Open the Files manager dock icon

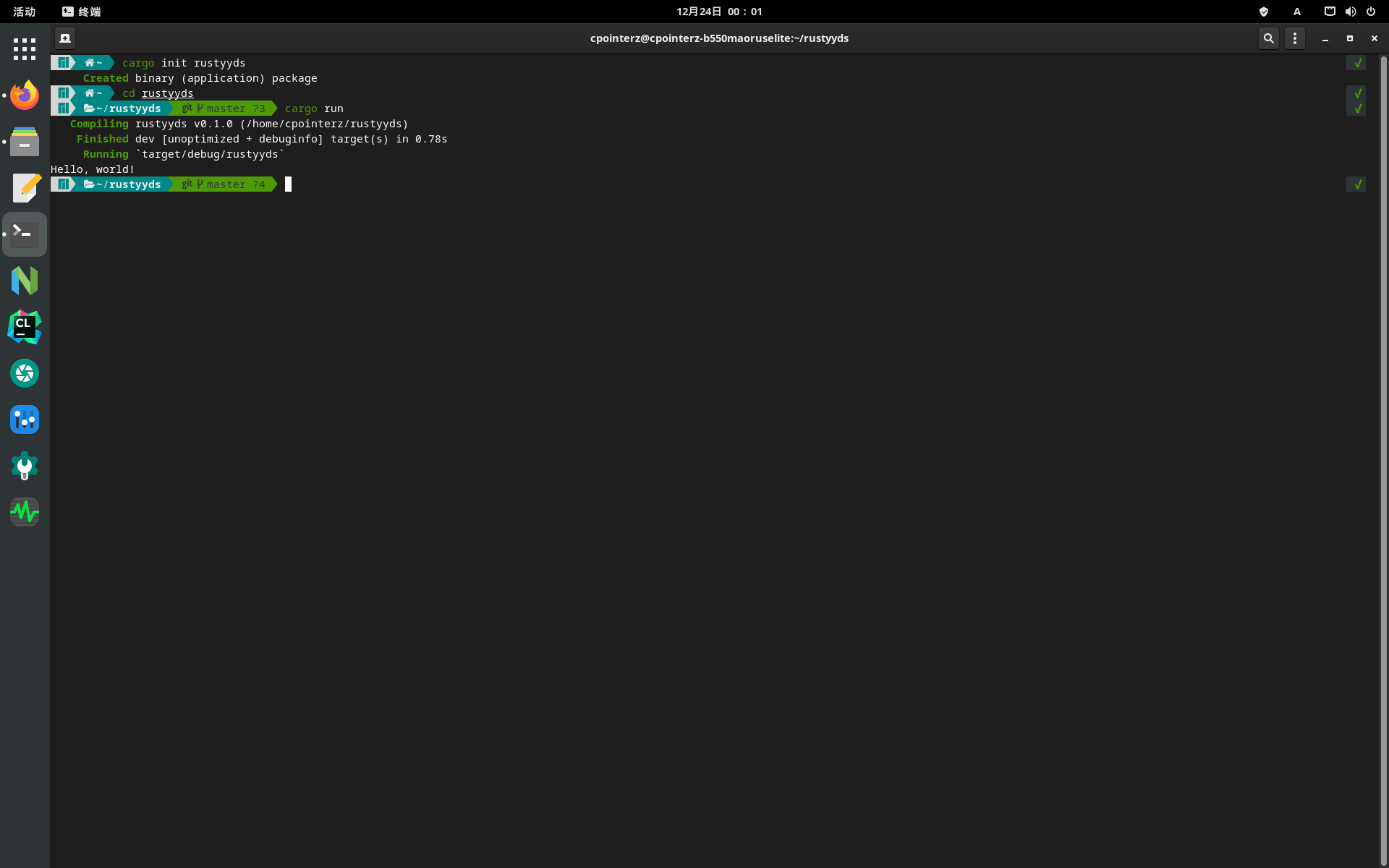pyautogui.click(x=25, y=142)
